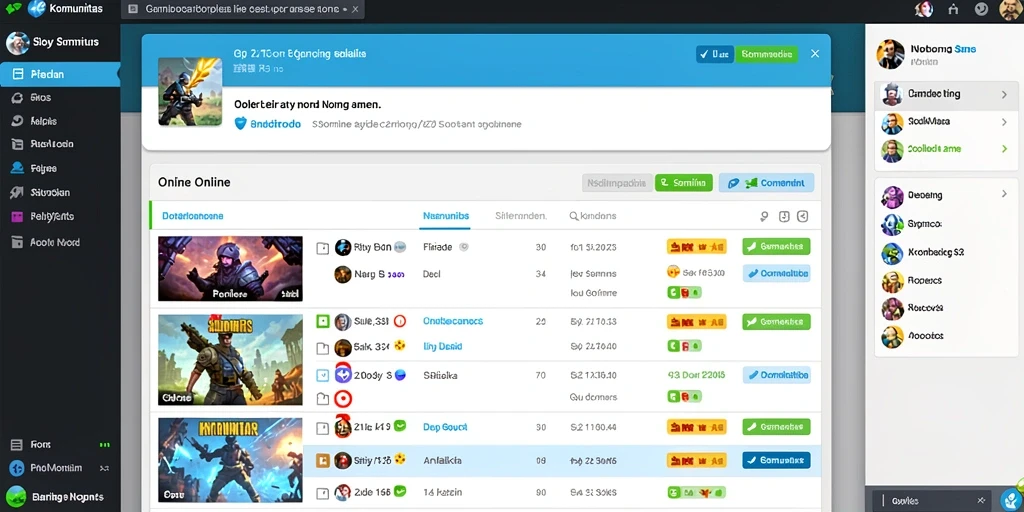The image size is (1024, 512).
Task: Open the Kombeitg S2 friend avatar
Action: (892, 252)
